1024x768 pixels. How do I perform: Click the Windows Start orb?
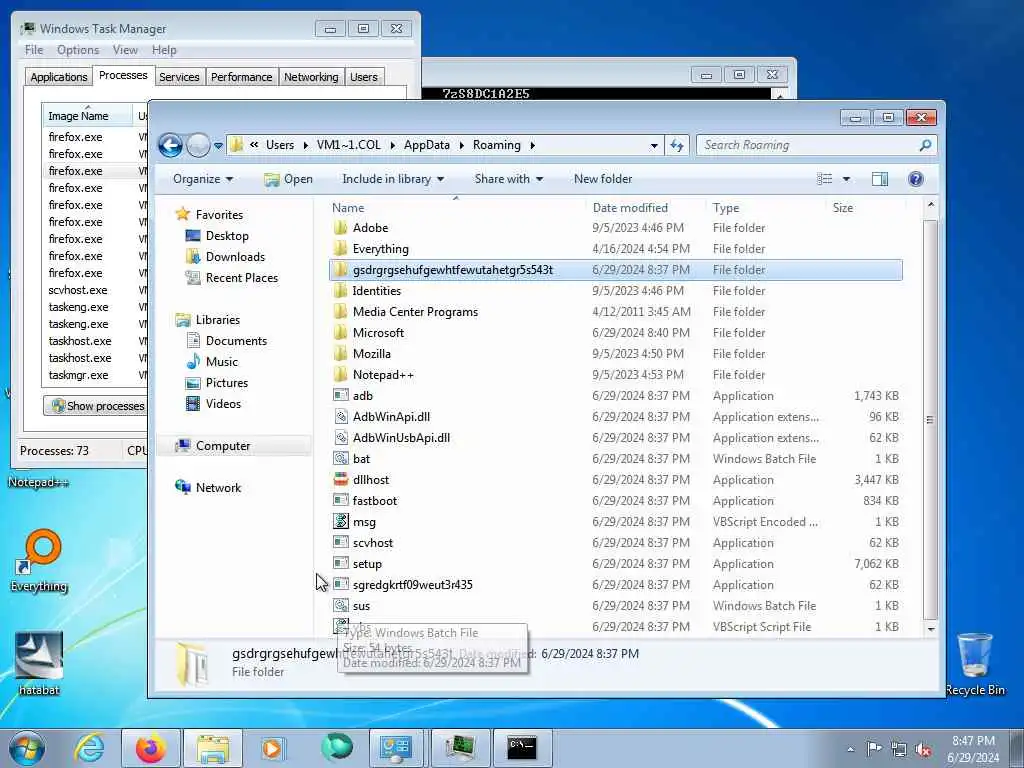point(26,748)
